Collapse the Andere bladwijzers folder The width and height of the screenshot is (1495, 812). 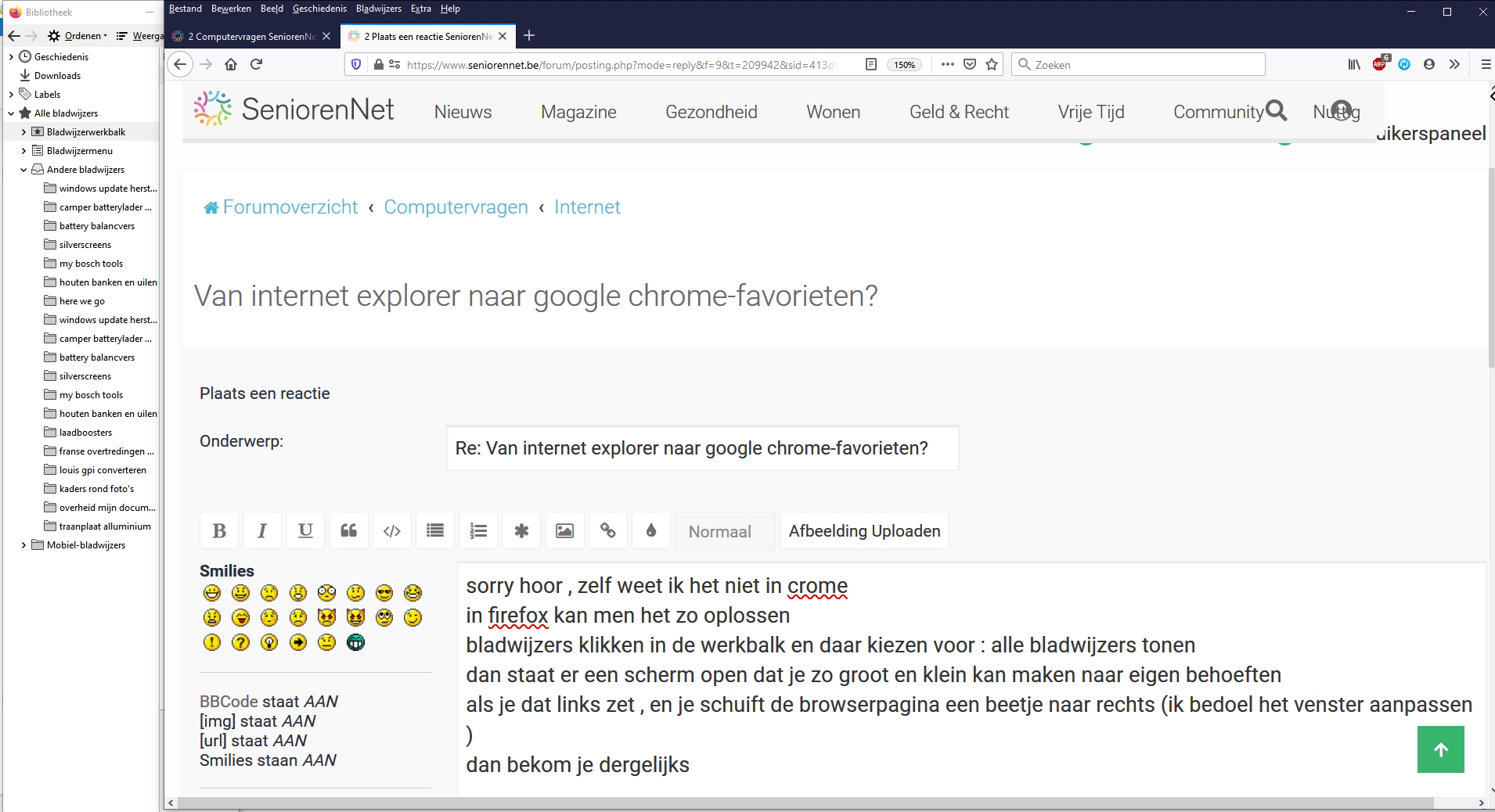(x=23, y=170)
